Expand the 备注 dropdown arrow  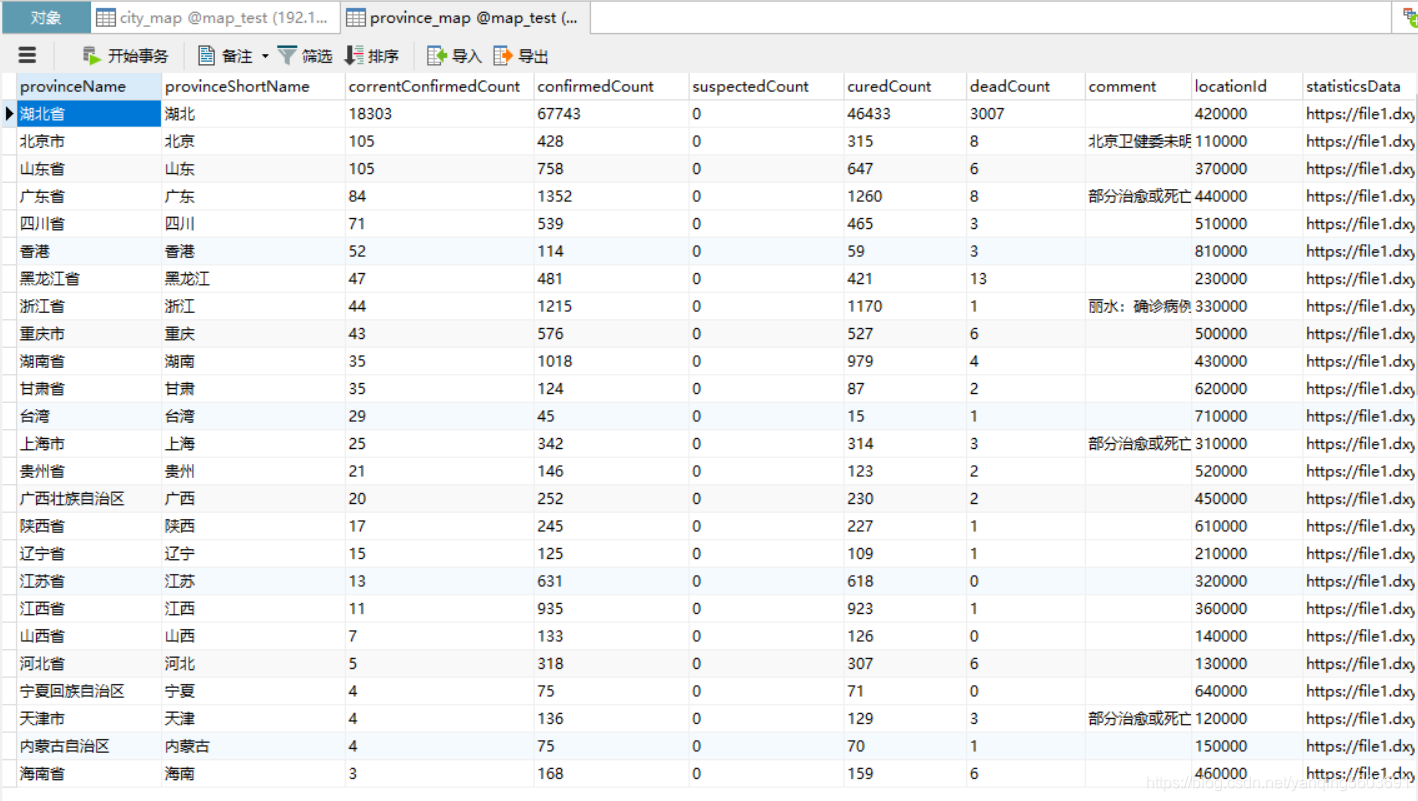click(x=265, y=57)
